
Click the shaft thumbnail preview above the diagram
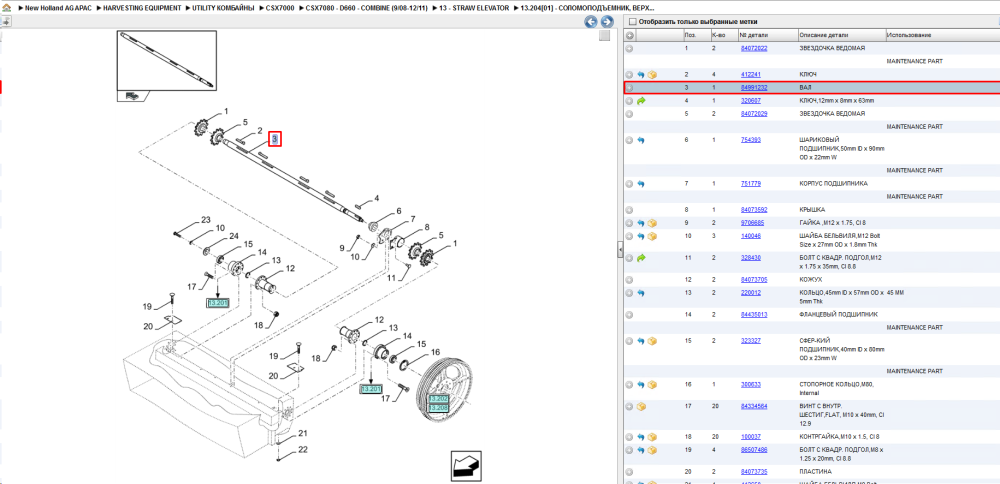pyautogui.click(x=166, y=61)
